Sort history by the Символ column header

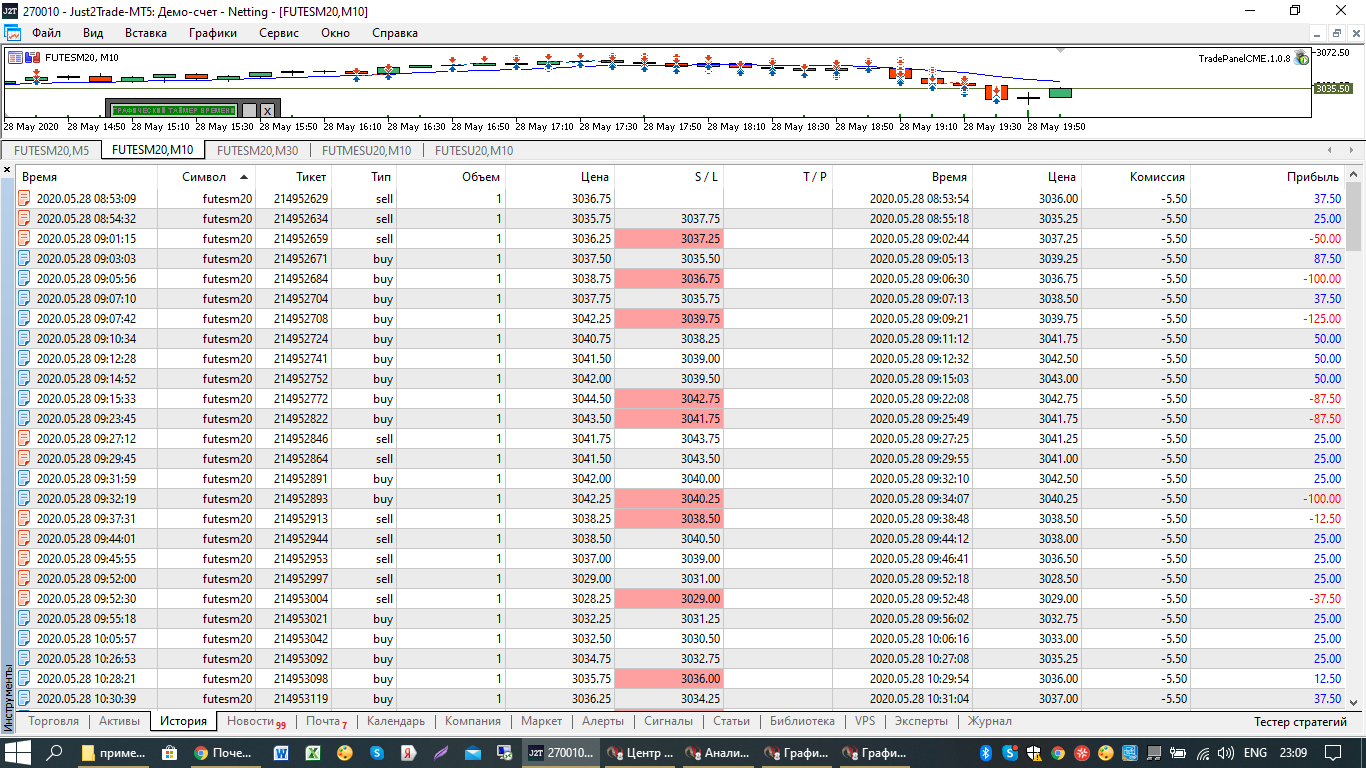(x=204, y=176)
